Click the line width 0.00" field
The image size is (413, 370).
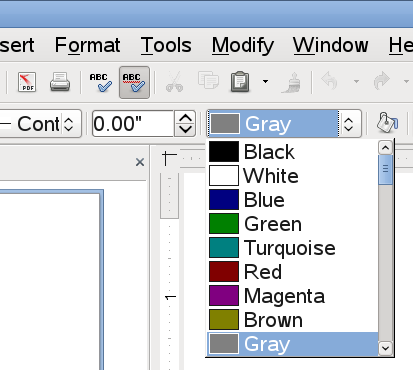point(133,124)
